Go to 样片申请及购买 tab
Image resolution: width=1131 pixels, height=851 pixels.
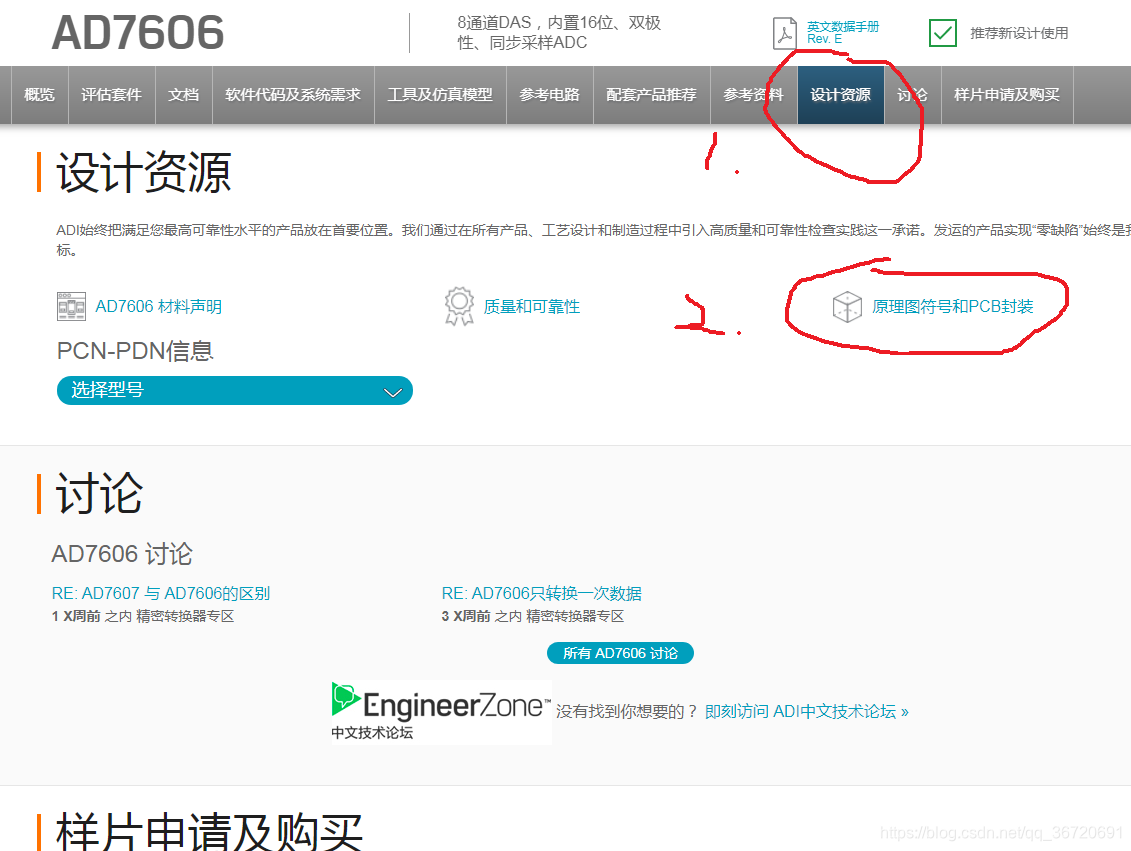1007,94
